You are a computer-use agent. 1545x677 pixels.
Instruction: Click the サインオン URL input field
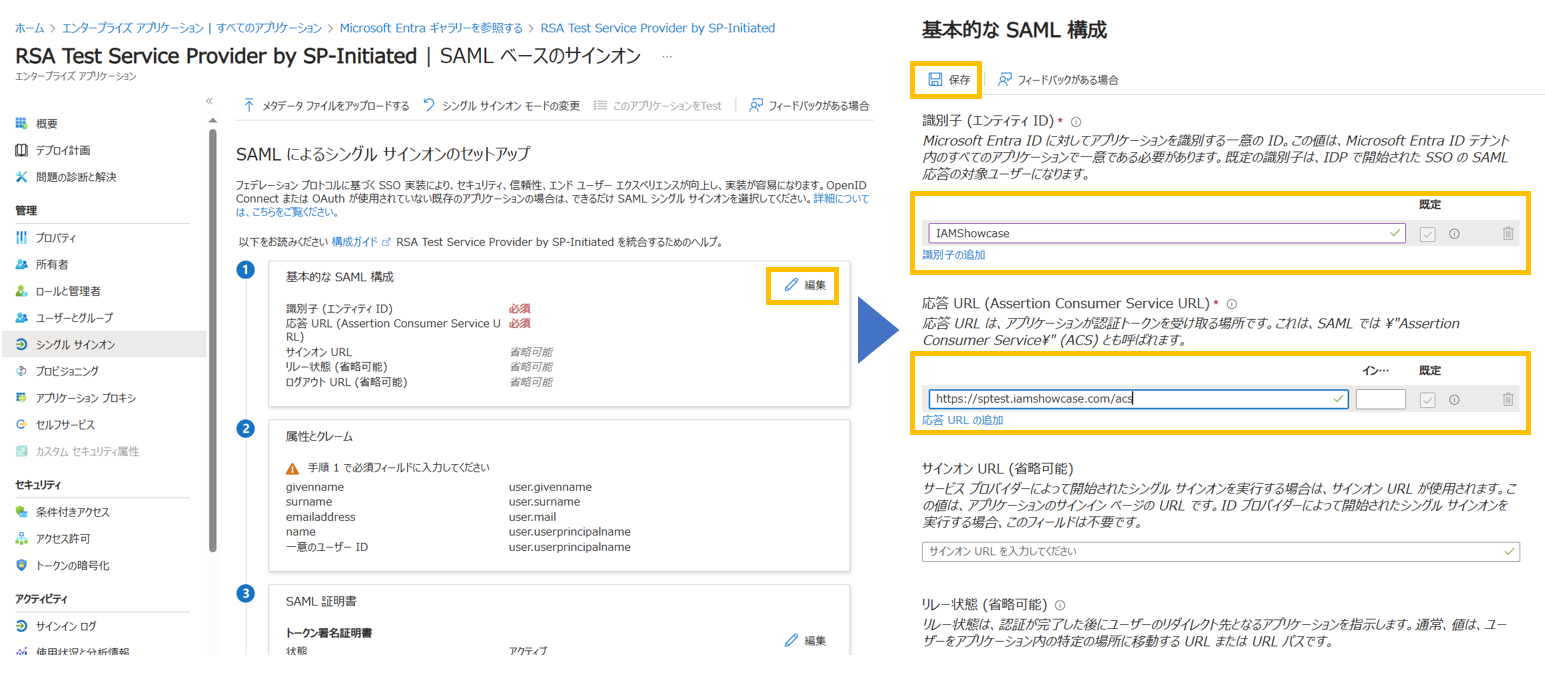(x=1220, y=551)
